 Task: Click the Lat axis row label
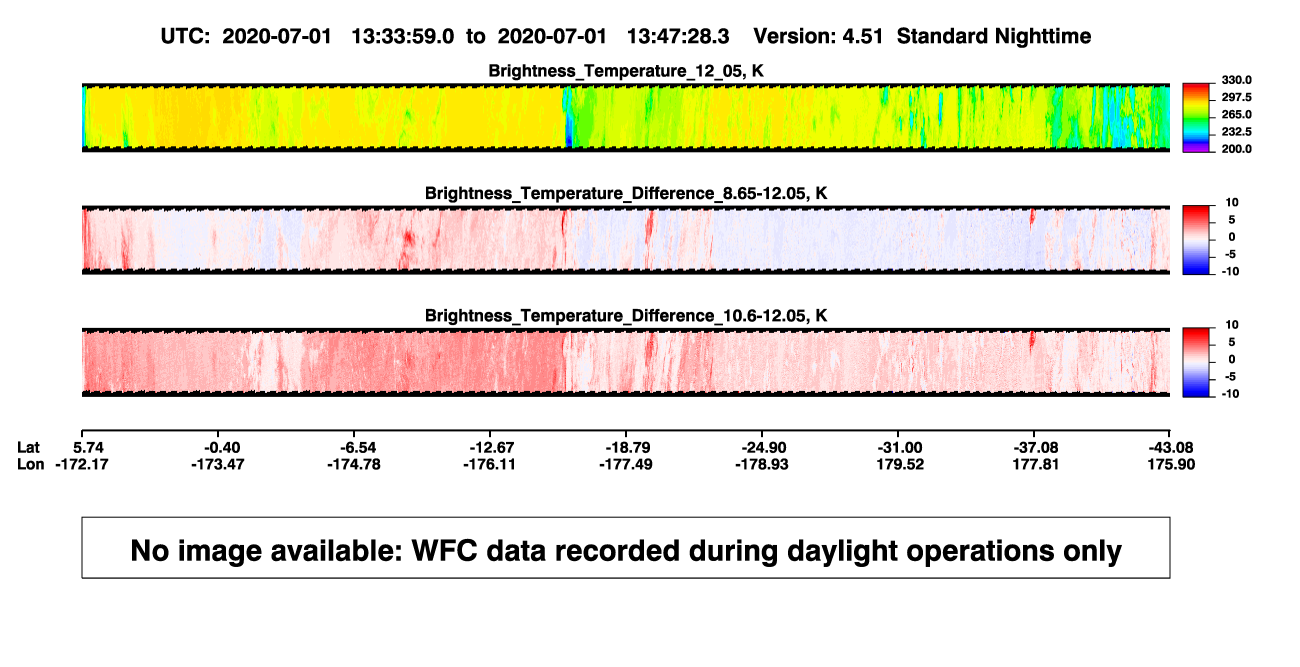coord(29,447)
